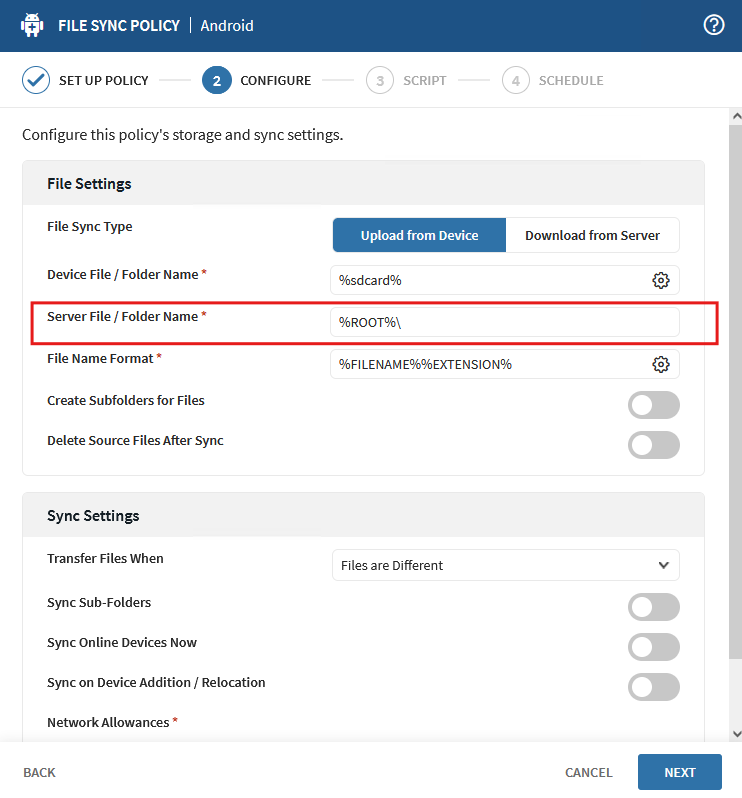Click the CANCEL button
Image resolution: width=742 pixels, height=798 pixels.
pos(588,772)
